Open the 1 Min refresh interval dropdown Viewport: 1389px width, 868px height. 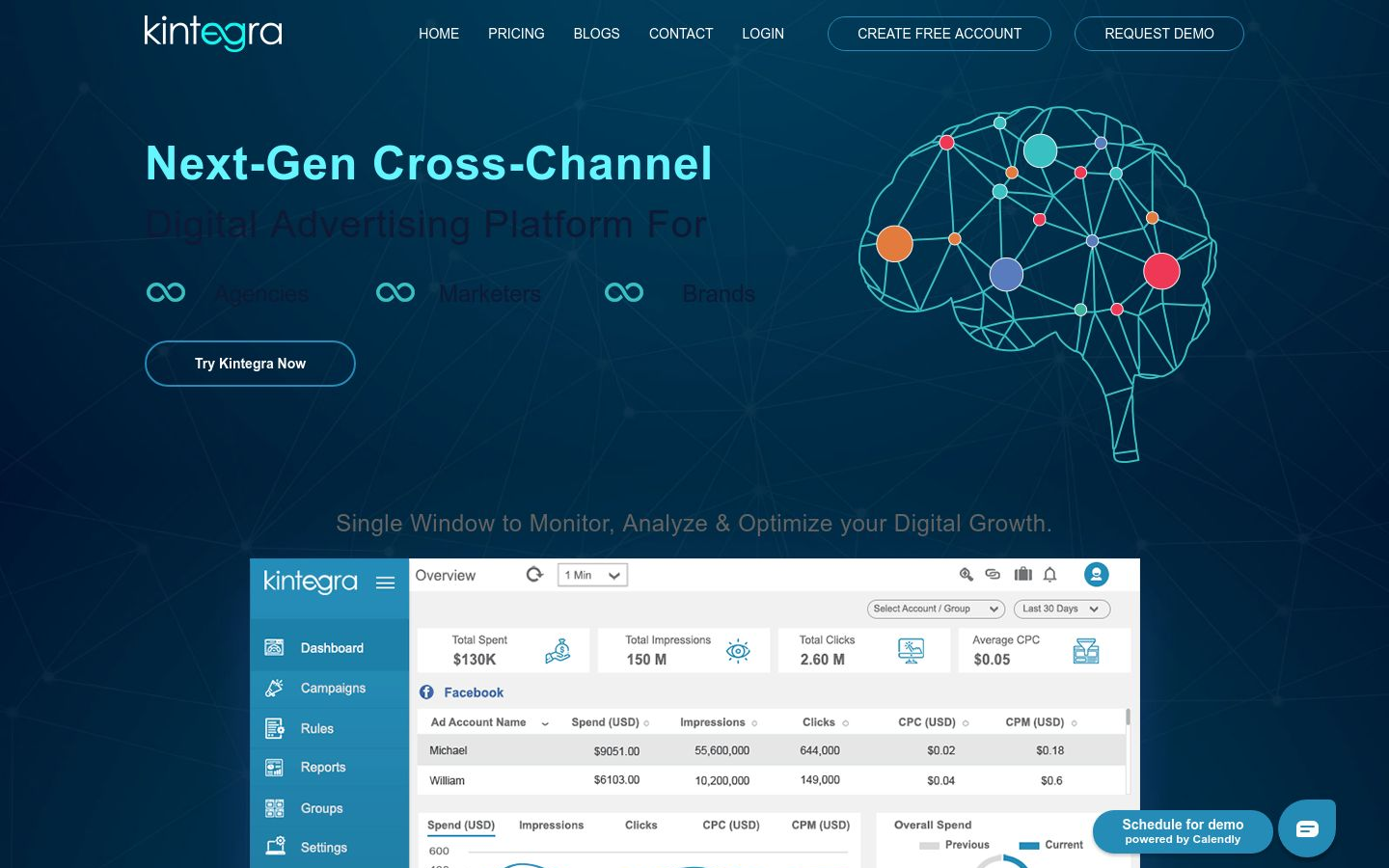(x=591, y=574)
